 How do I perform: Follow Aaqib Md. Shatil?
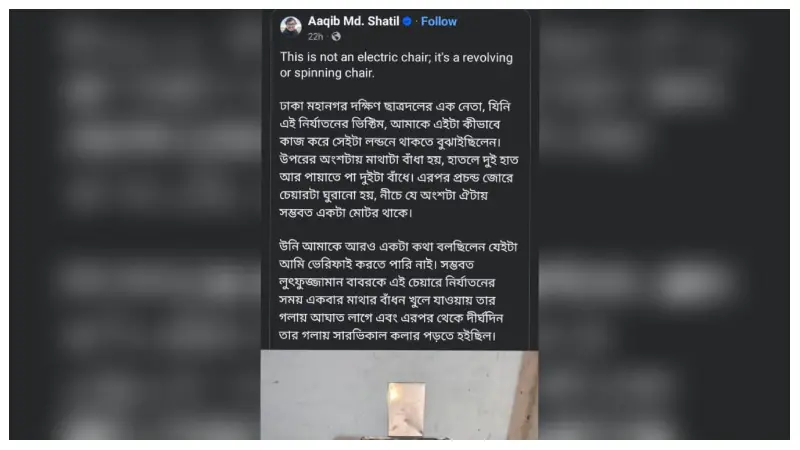(x=439, y=21)
